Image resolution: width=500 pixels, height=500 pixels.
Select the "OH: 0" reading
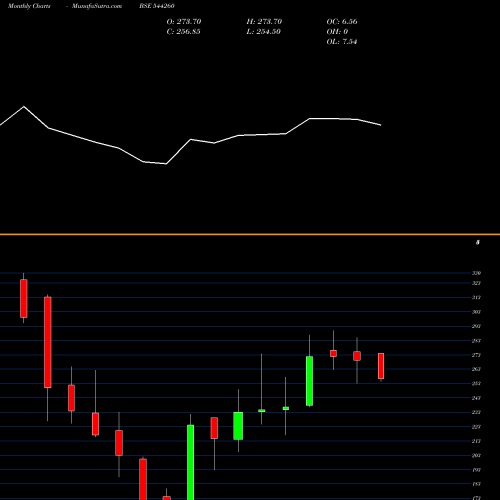337,32
